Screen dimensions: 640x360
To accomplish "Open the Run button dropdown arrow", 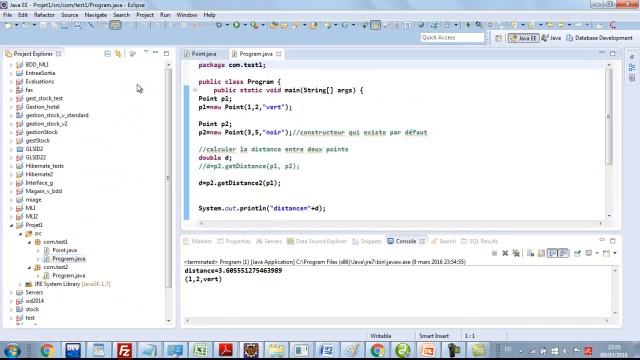I will pos(244,25).
